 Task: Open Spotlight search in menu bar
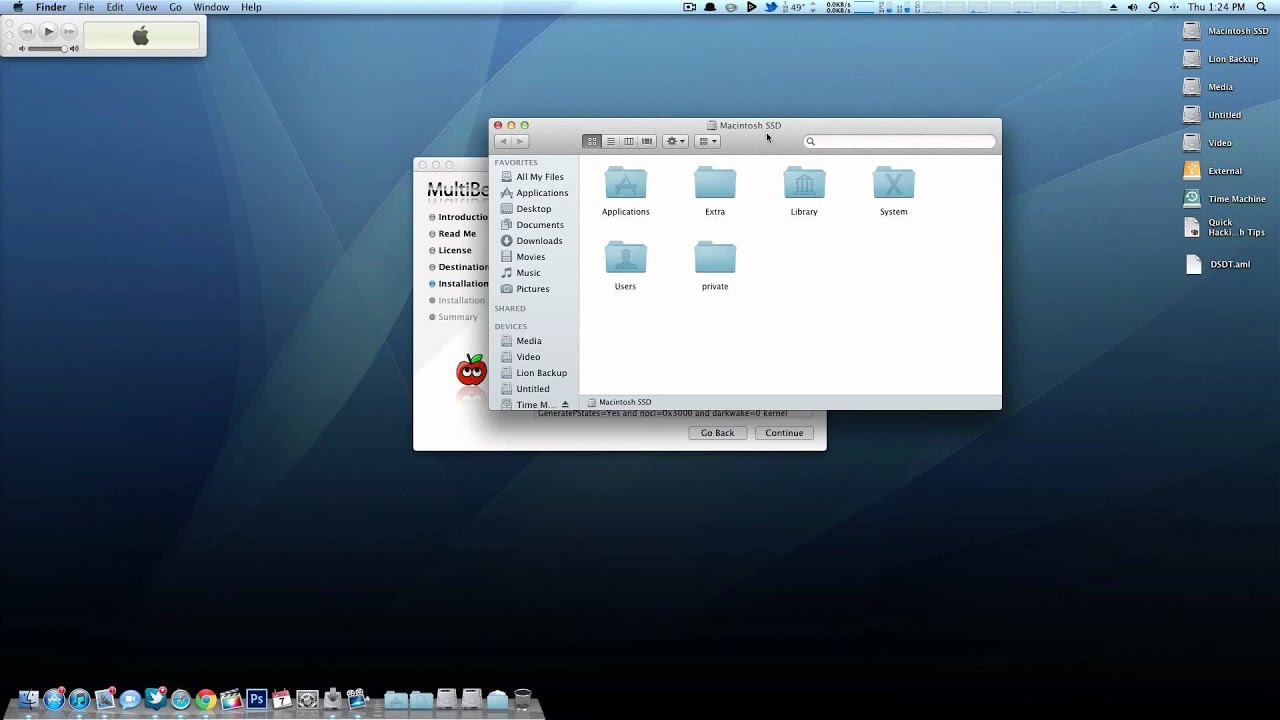[1260, 7]
